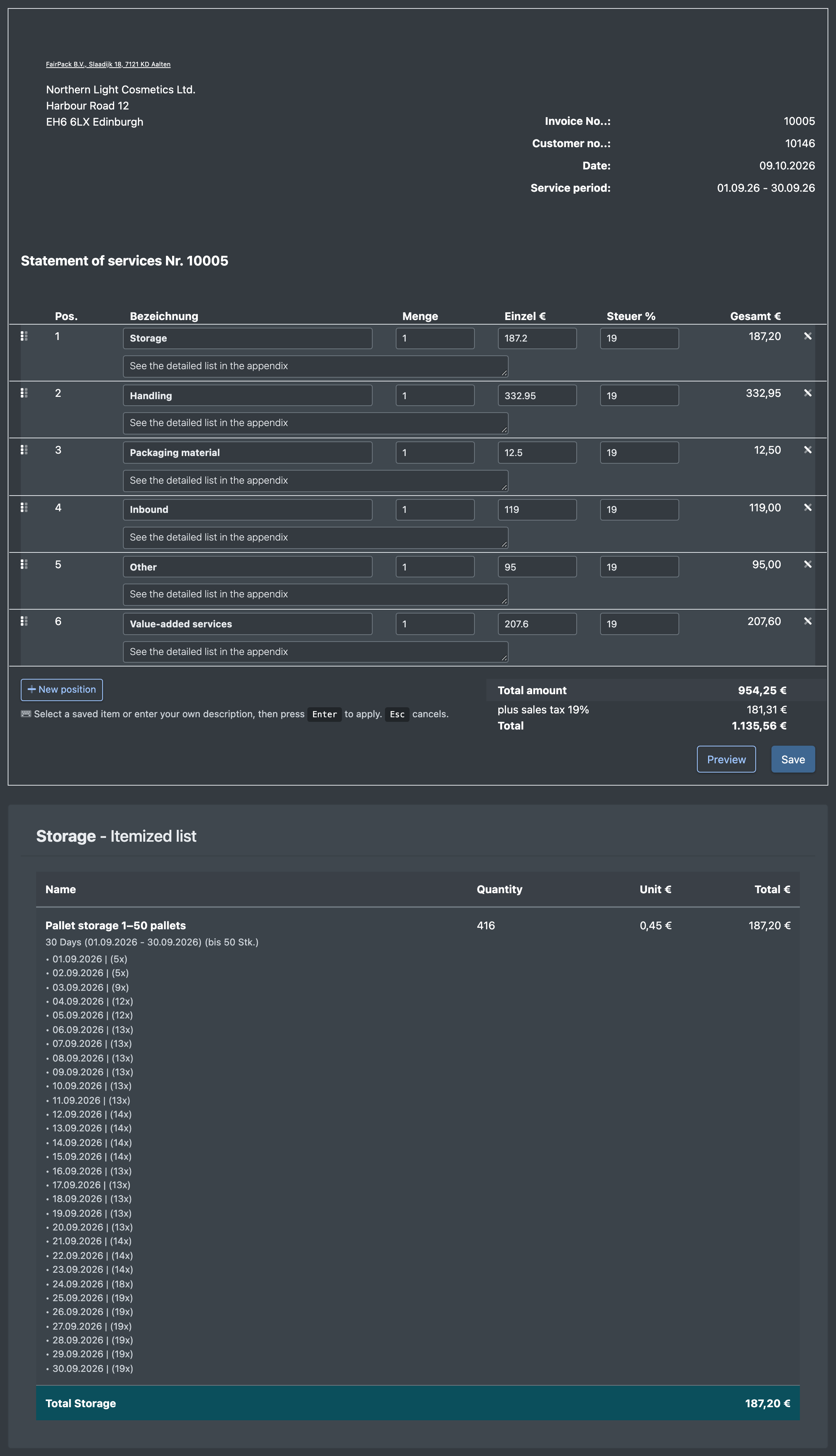836x1456 pixels.
Task: Click the Total Storage 187,20 € amount
Action: coord(767,1403)
